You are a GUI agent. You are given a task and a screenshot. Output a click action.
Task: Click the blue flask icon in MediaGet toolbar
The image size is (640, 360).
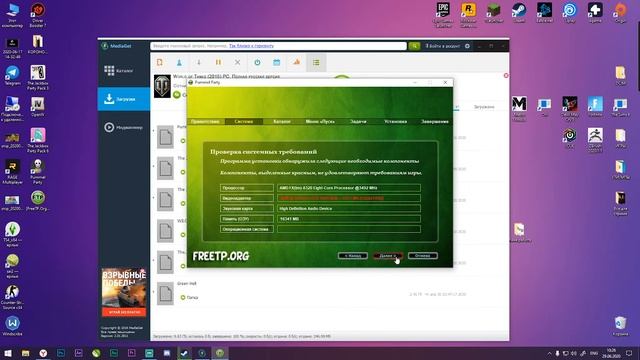point(179,62)
